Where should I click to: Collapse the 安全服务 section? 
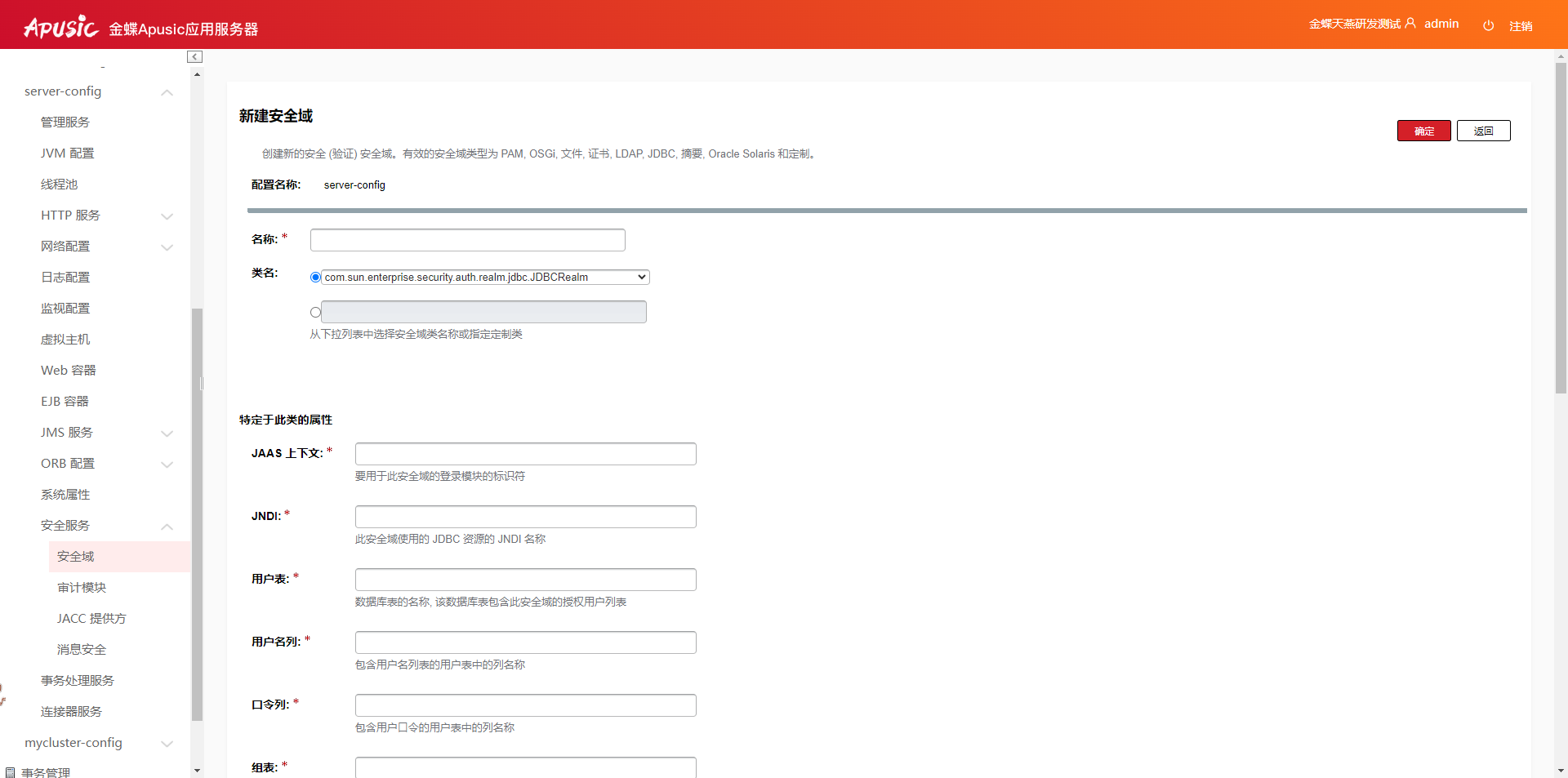(167, 527)
